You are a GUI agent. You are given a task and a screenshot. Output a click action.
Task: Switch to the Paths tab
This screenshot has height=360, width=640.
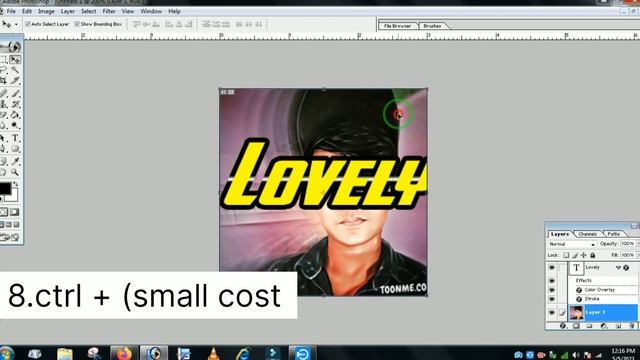click(613, 234)
